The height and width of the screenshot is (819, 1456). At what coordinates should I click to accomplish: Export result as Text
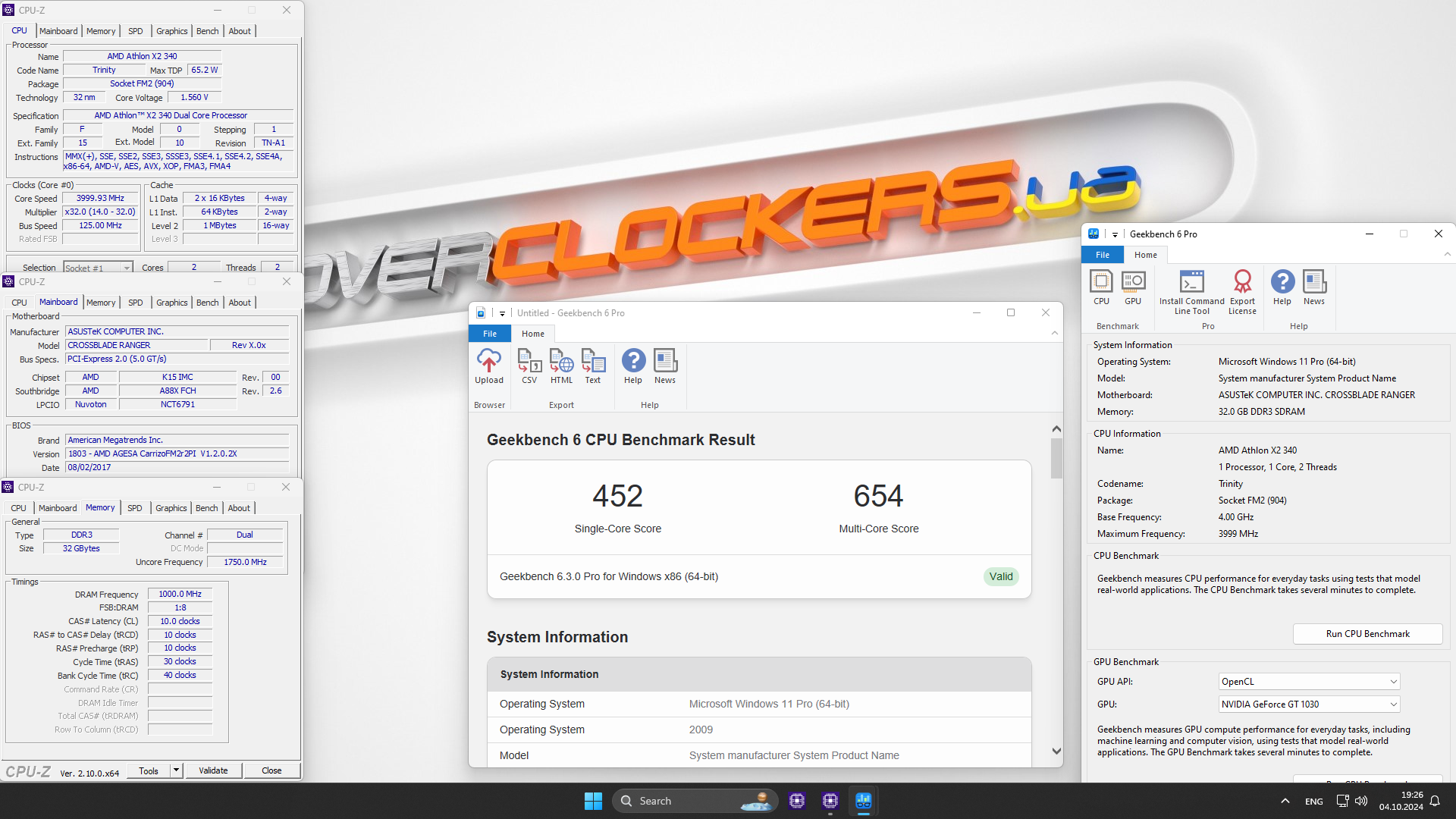coord(593,367)
